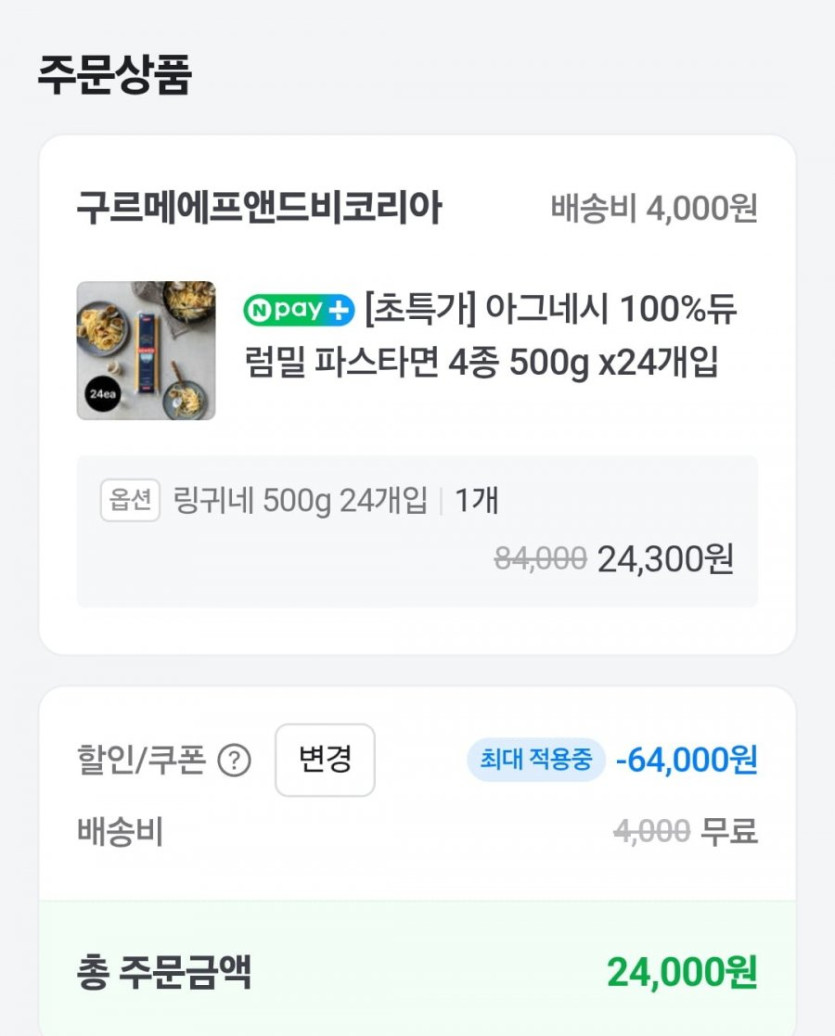Open the discount/coupon help question mark
Viewport: 835px width, 1036px height.
click(234, 762)
